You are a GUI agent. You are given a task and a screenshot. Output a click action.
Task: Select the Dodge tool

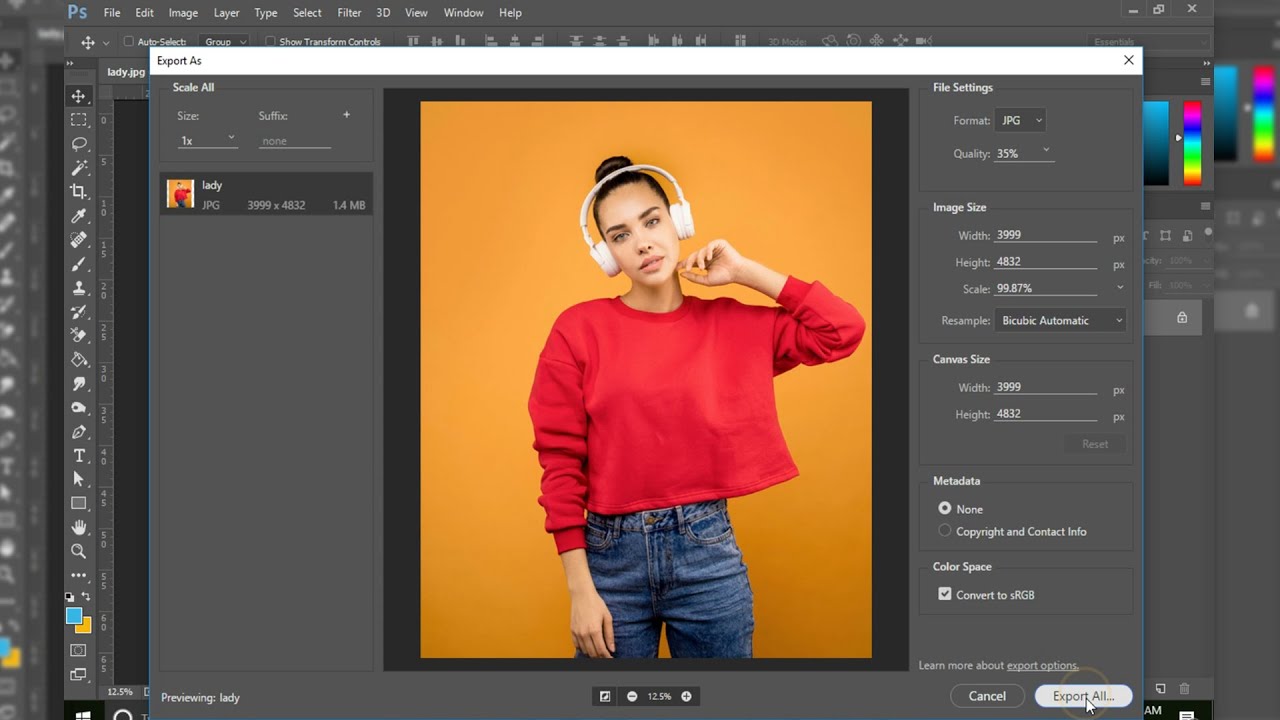click(79, 408)
